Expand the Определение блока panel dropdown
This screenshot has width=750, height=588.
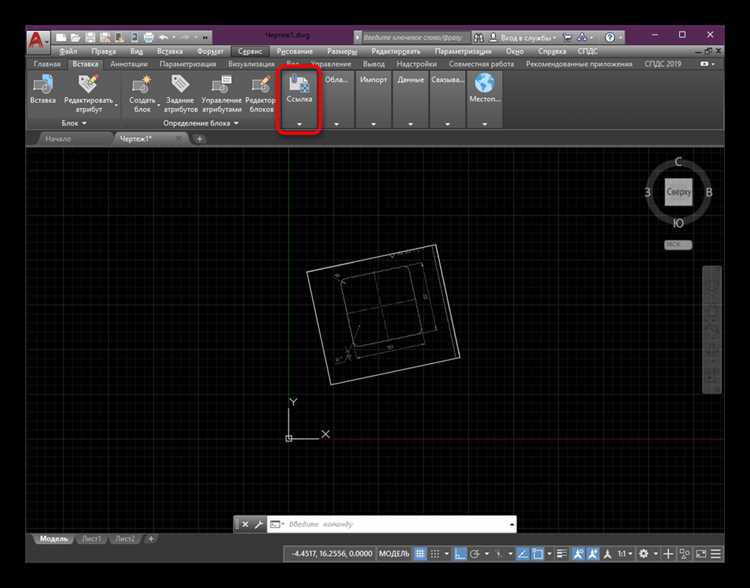pos(200,123)
